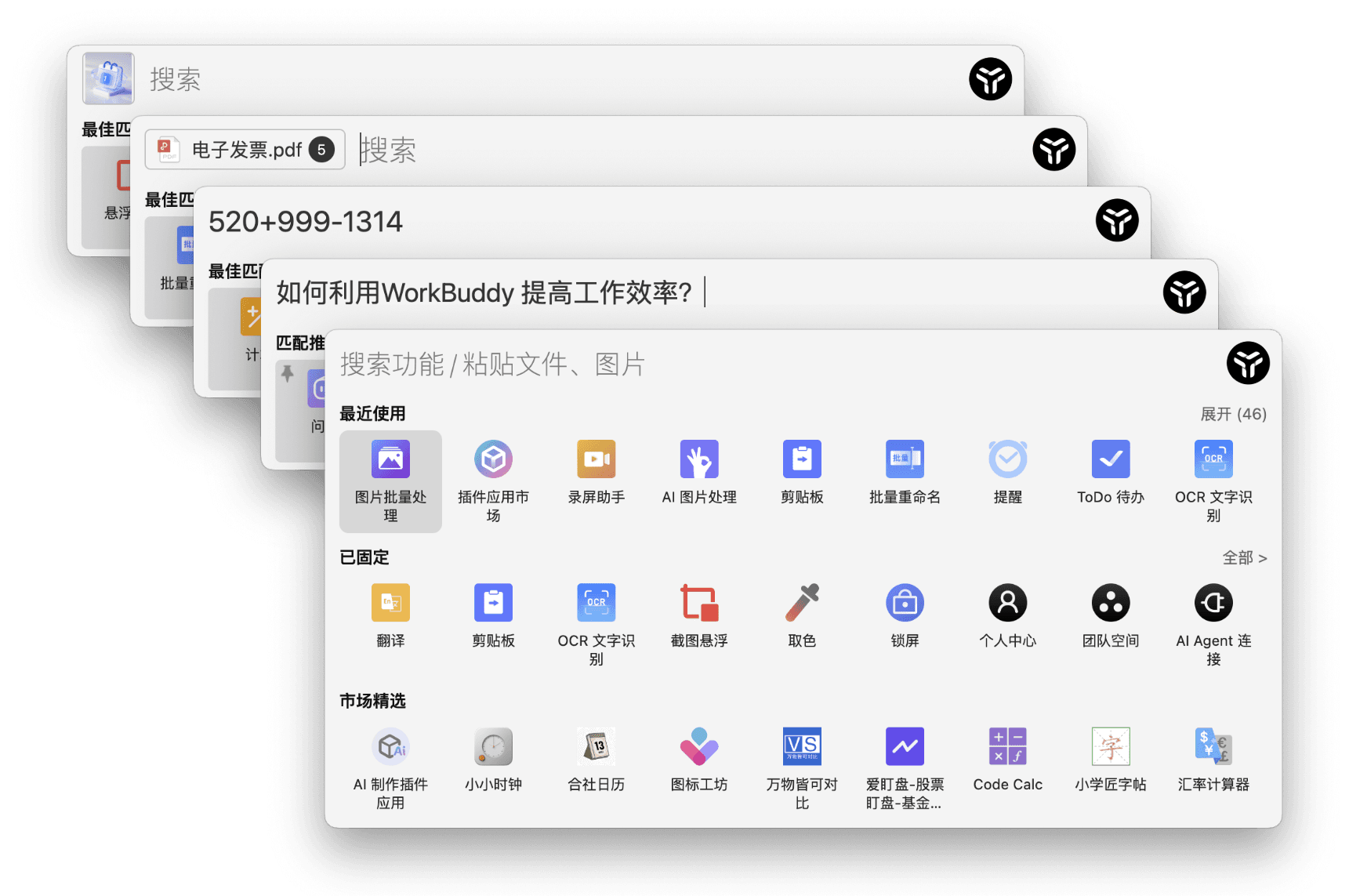Screen dimensions: 1349x896
Task: Open 团队空间 team space
Action: click(x=1110, y=615)
